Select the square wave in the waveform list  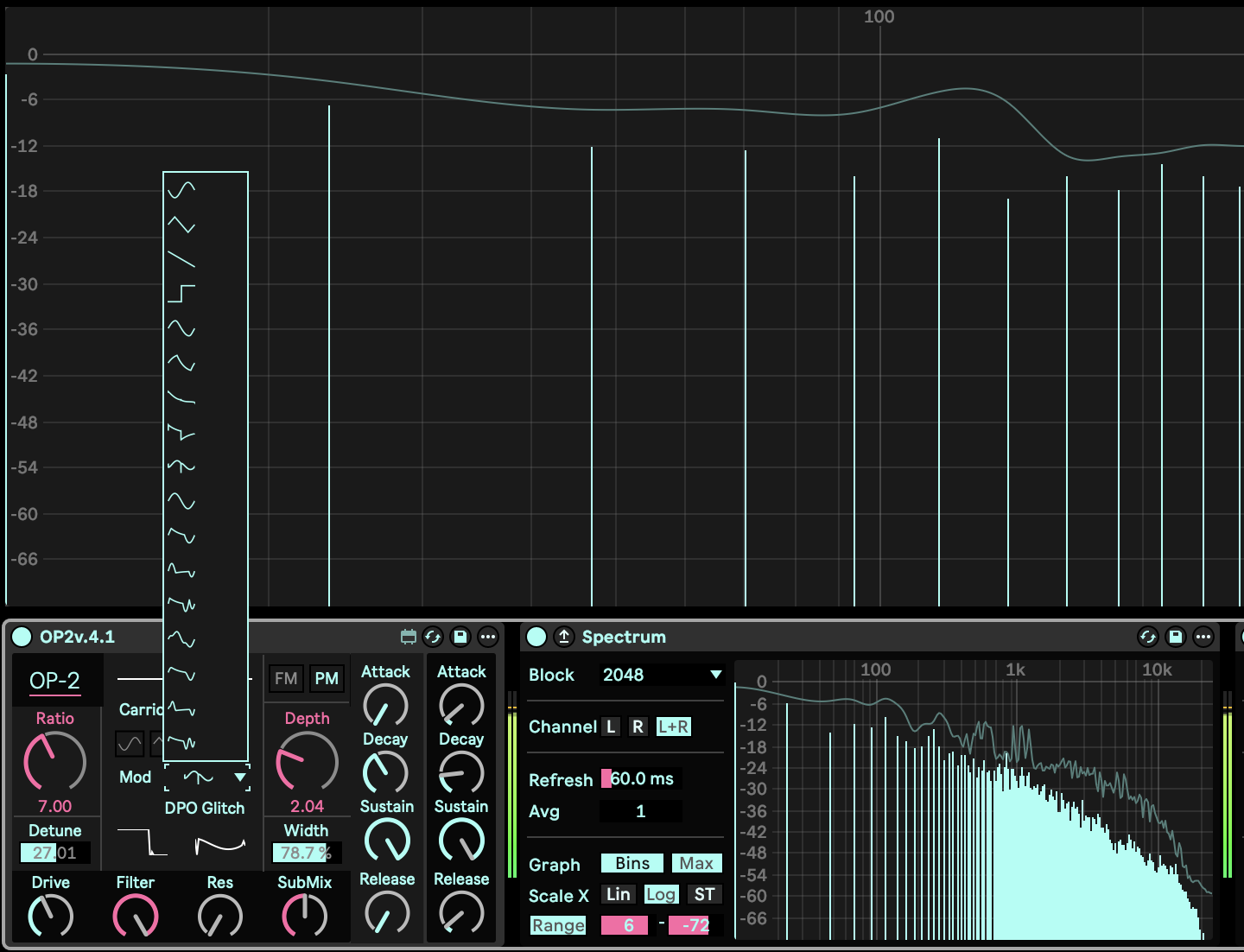181,294
